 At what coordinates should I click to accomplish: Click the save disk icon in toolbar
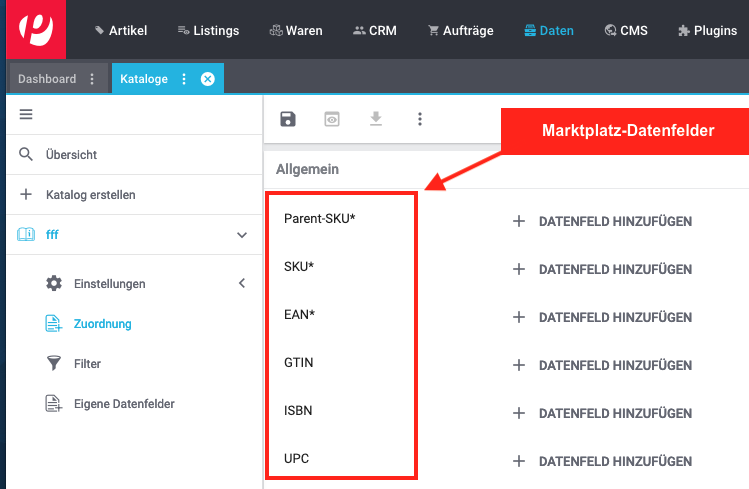pyautogui.click(x=288, y=119)
